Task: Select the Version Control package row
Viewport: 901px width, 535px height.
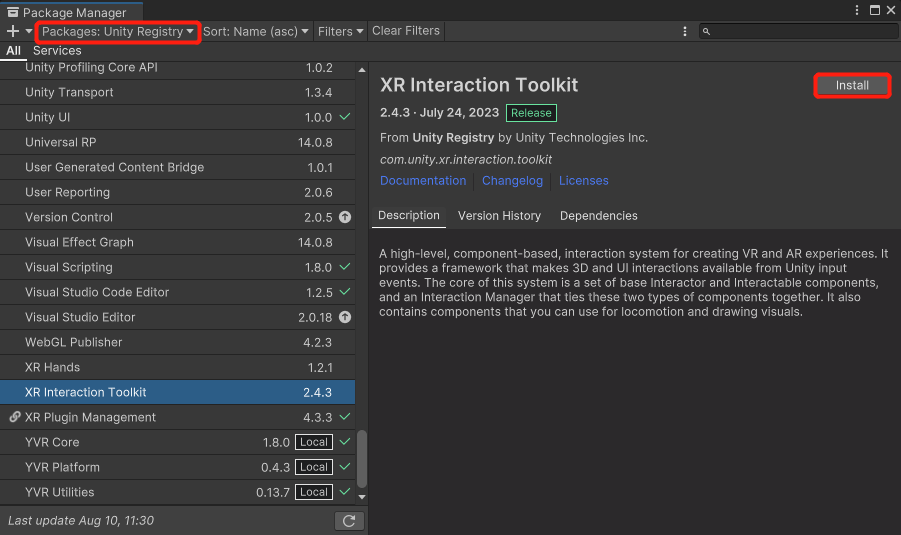Action: pos(178,217)
